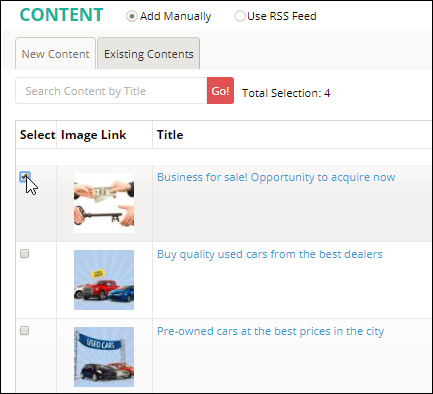Open the Existing Contents tab

pos(149,54)
